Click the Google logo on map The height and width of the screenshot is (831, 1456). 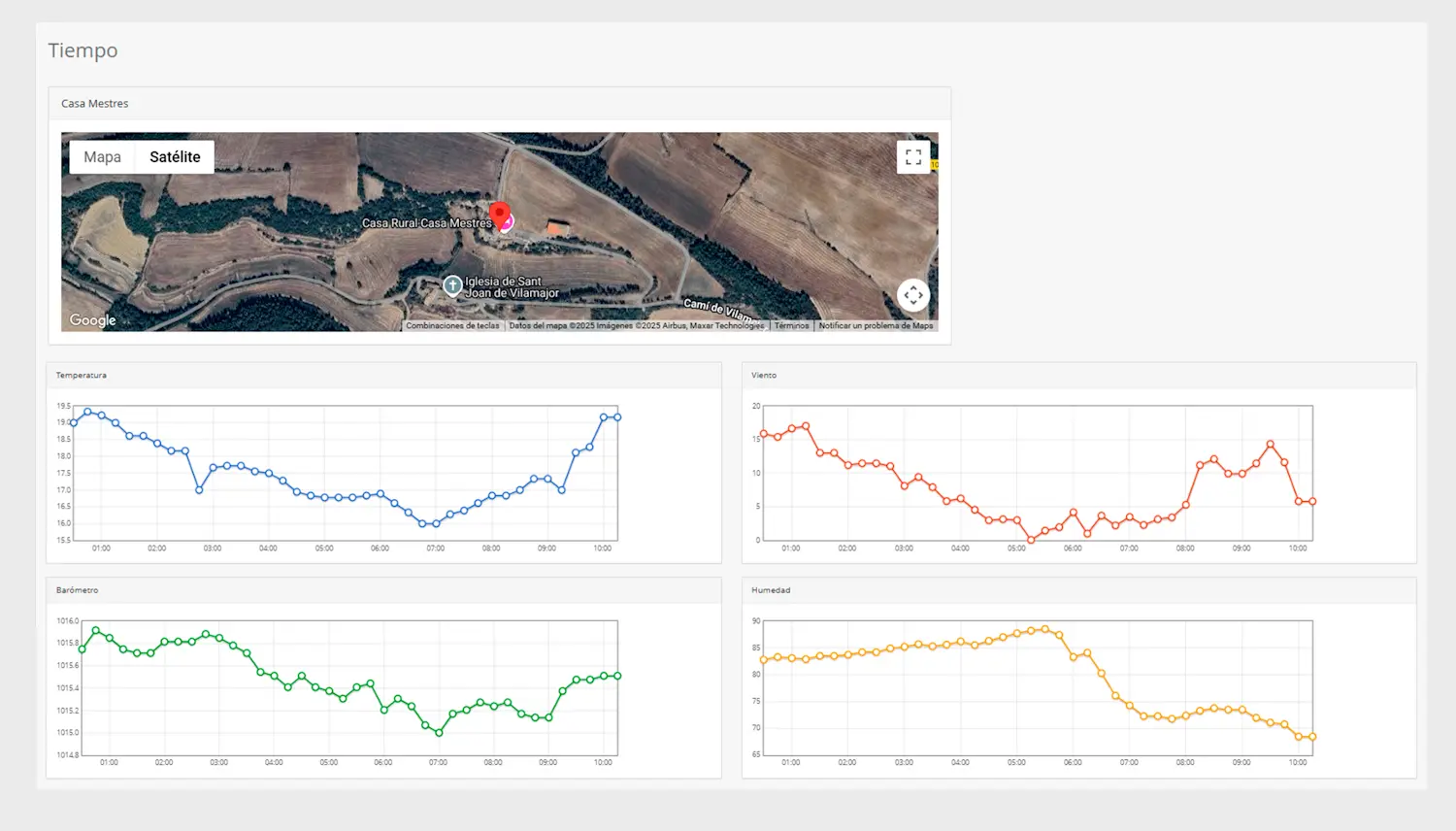(x=92, y=320)
